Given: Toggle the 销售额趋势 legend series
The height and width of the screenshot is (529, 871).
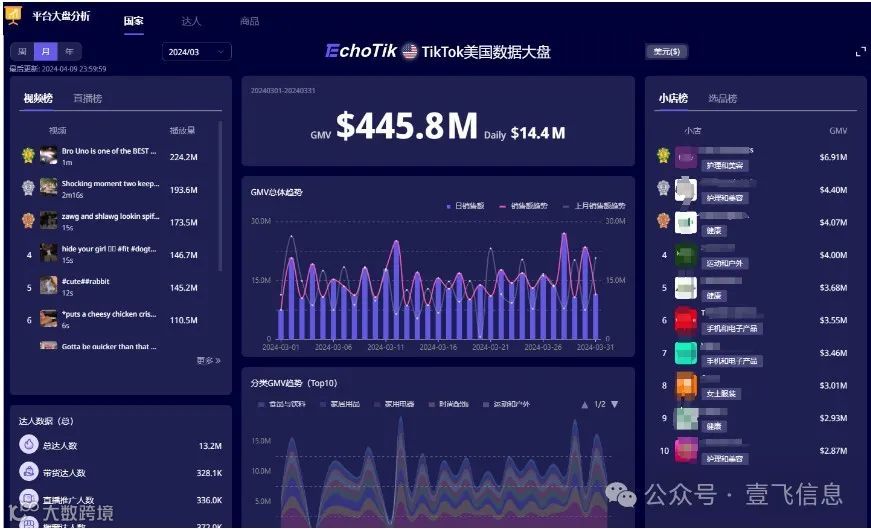Looking at the screenshot, I should click(x=523, y=206).
